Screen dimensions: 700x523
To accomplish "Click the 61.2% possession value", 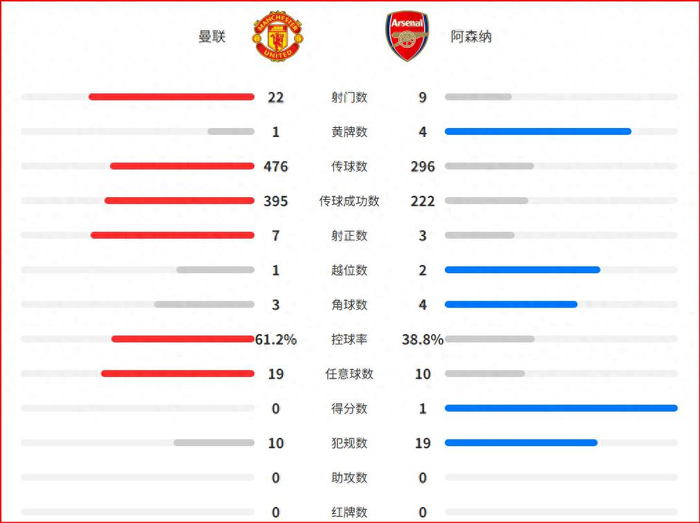I will [276, 339].
